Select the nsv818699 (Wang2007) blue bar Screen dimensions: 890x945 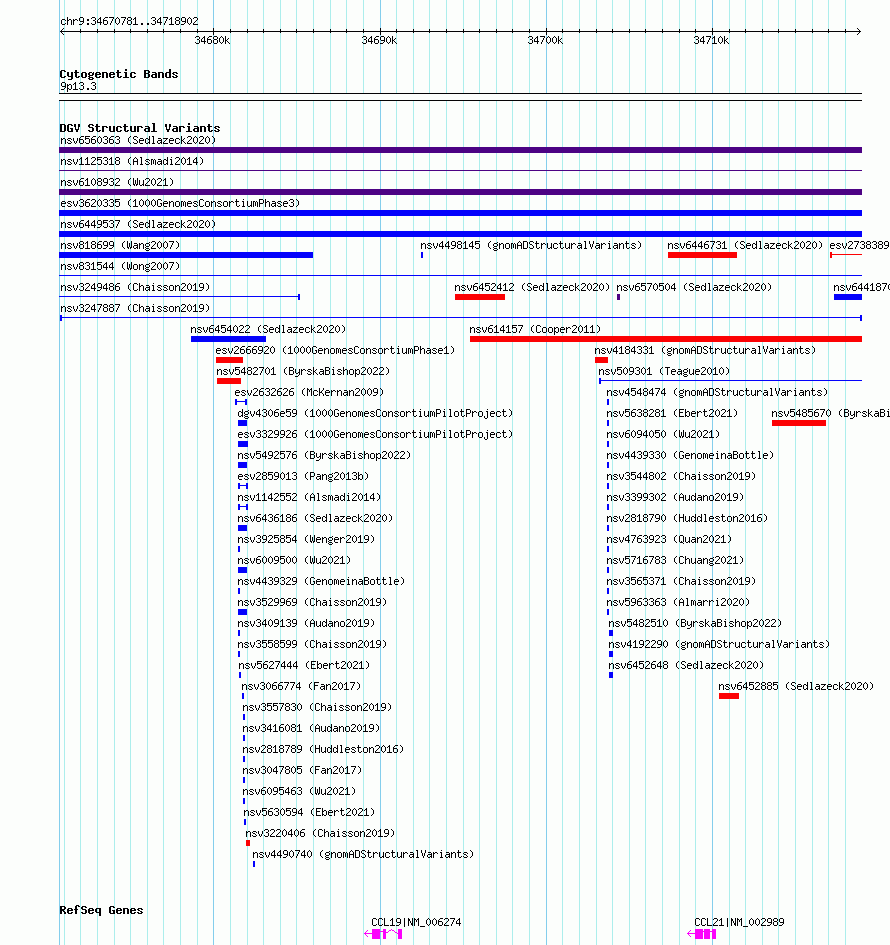(x=186, y=256)
